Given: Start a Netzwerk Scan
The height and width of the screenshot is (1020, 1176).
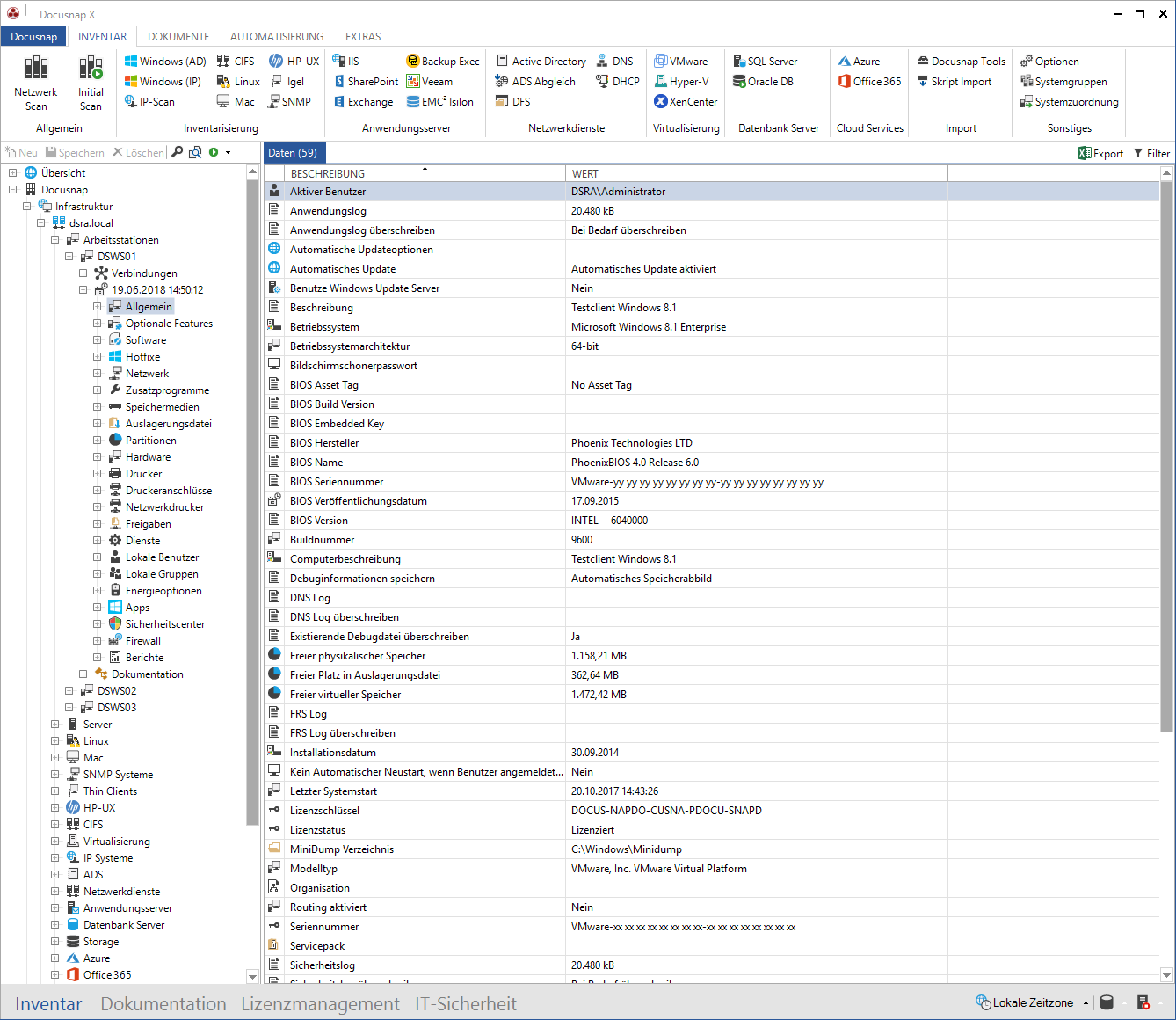Looking at the screenshot, I should pyautogui.click(x=36, y=83).
